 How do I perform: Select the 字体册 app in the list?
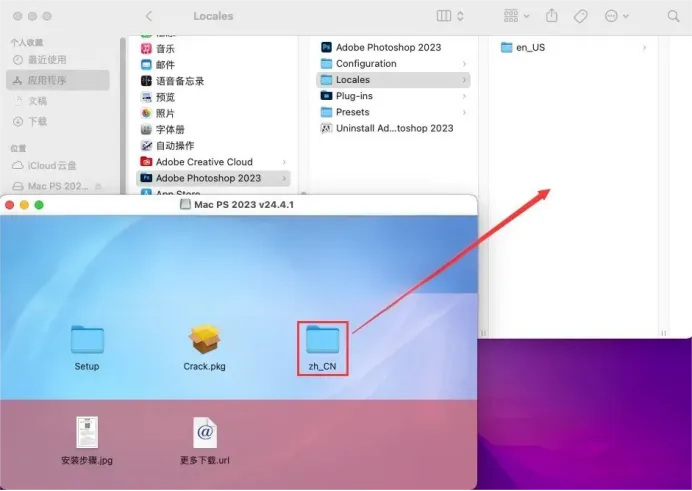213,130
